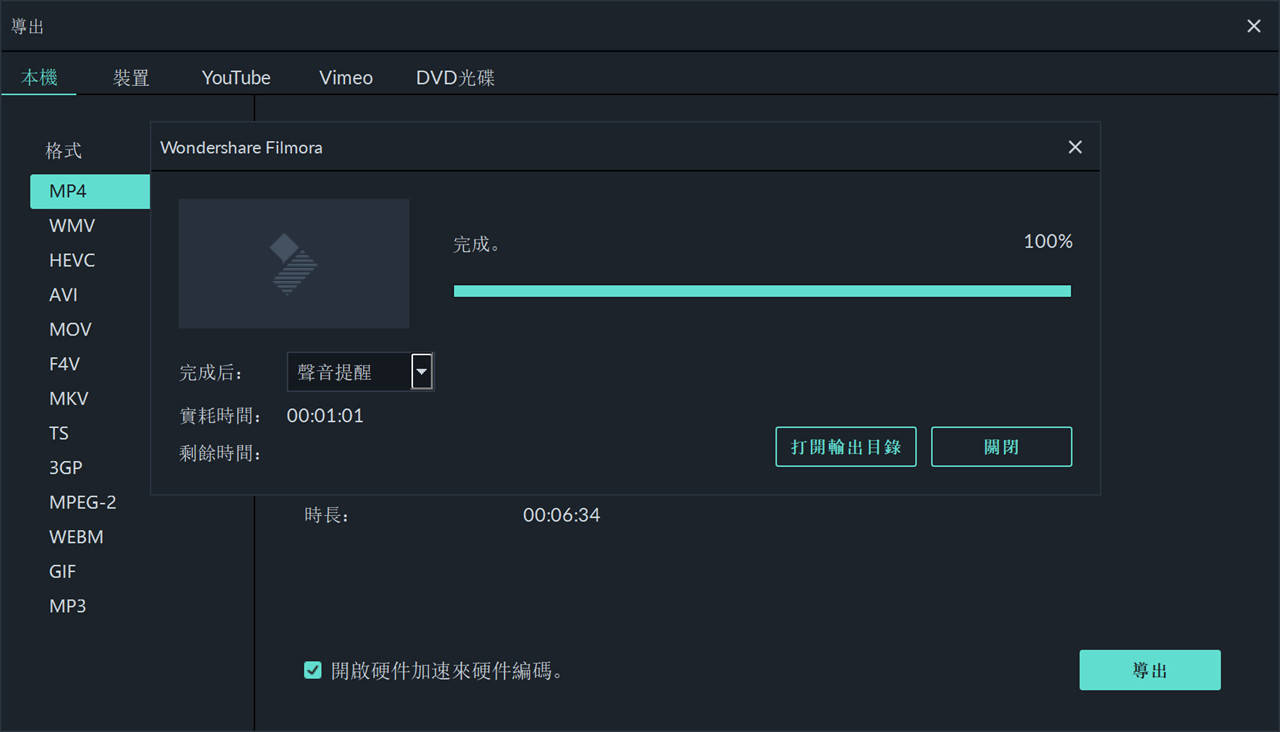Switch to the 本機 tab
1280x732 pixels.
tap(39, 77)
